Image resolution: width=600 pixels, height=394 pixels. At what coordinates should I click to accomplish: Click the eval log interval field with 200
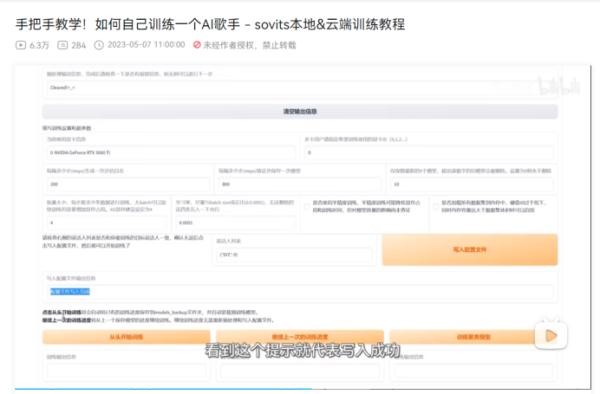[x=128, y=184]
